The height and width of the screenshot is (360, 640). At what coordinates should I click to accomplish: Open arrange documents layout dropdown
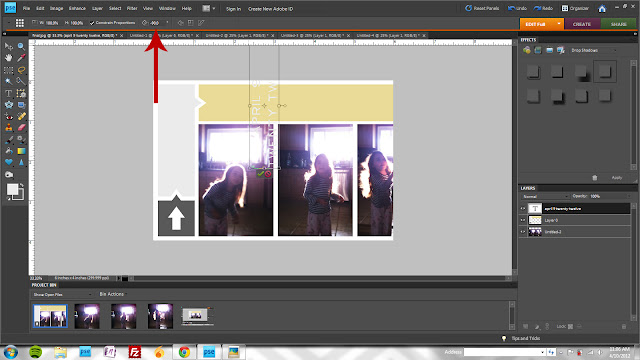209,8
